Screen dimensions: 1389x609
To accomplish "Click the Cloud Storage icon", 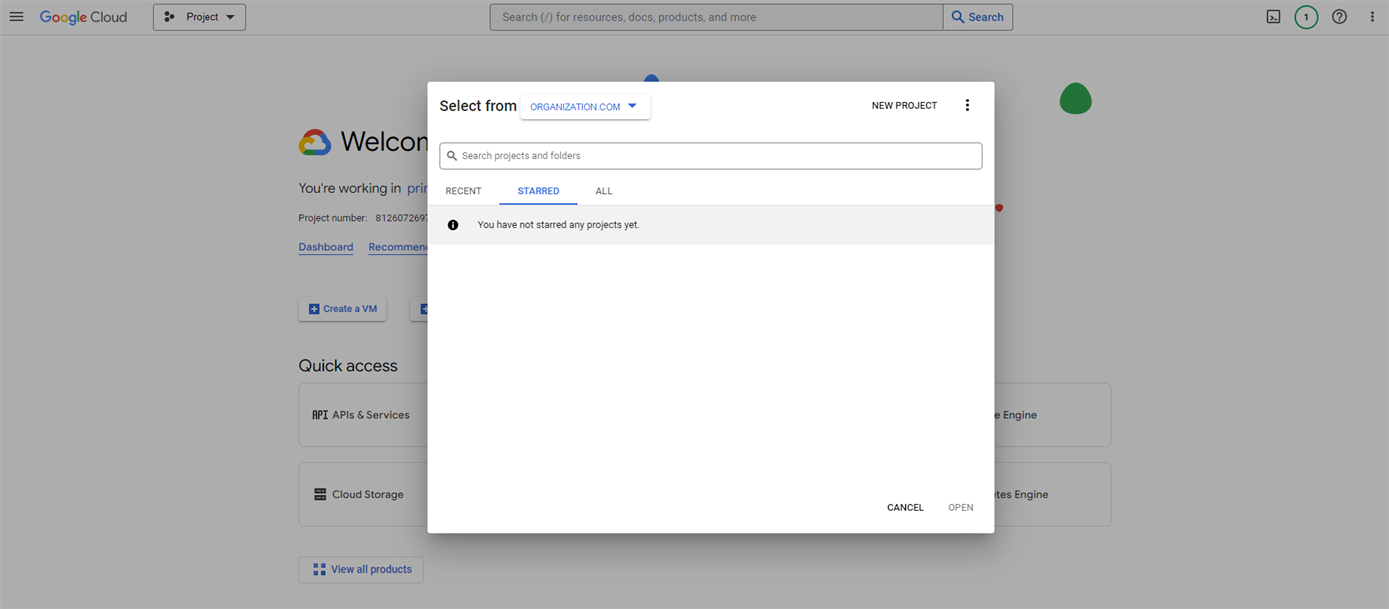I will [x=320, y=494].
